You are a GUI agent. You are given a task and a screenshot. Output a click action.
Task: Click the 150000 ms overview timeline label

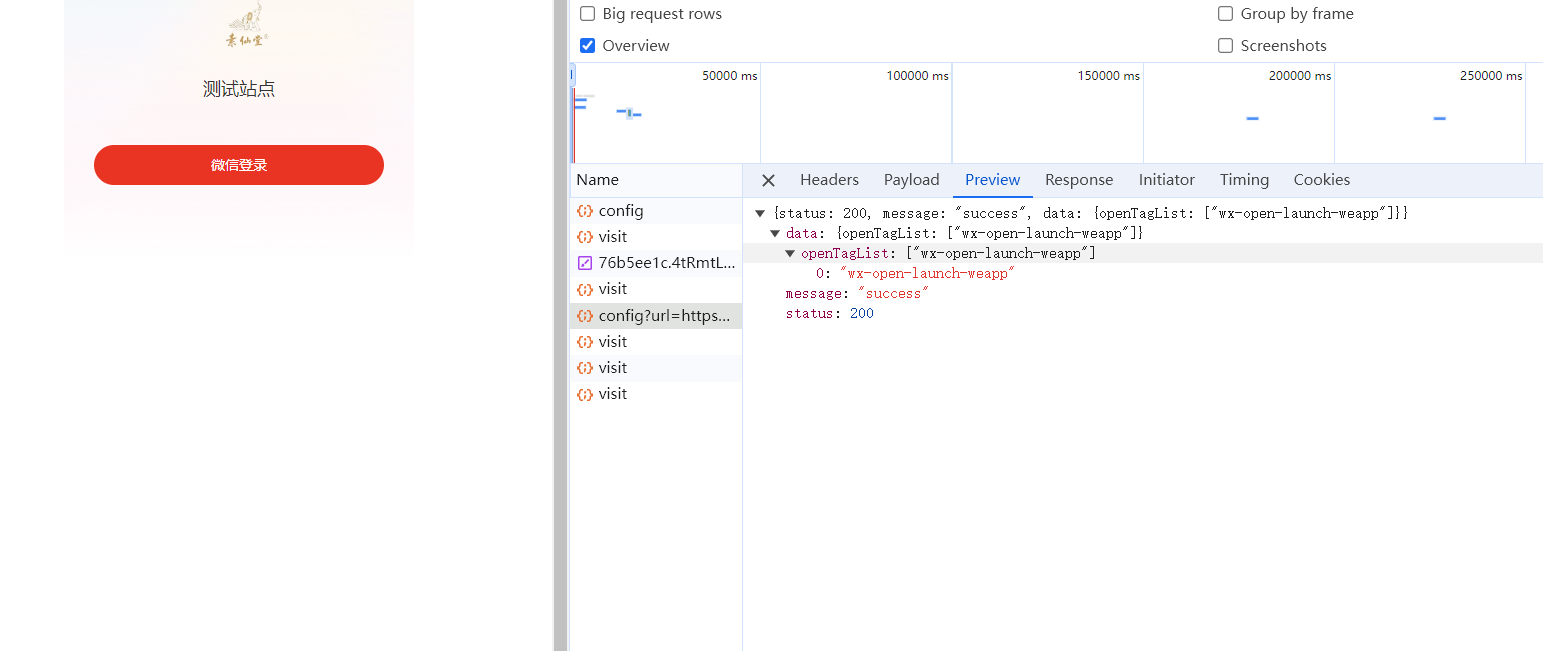coord(1108,76)
